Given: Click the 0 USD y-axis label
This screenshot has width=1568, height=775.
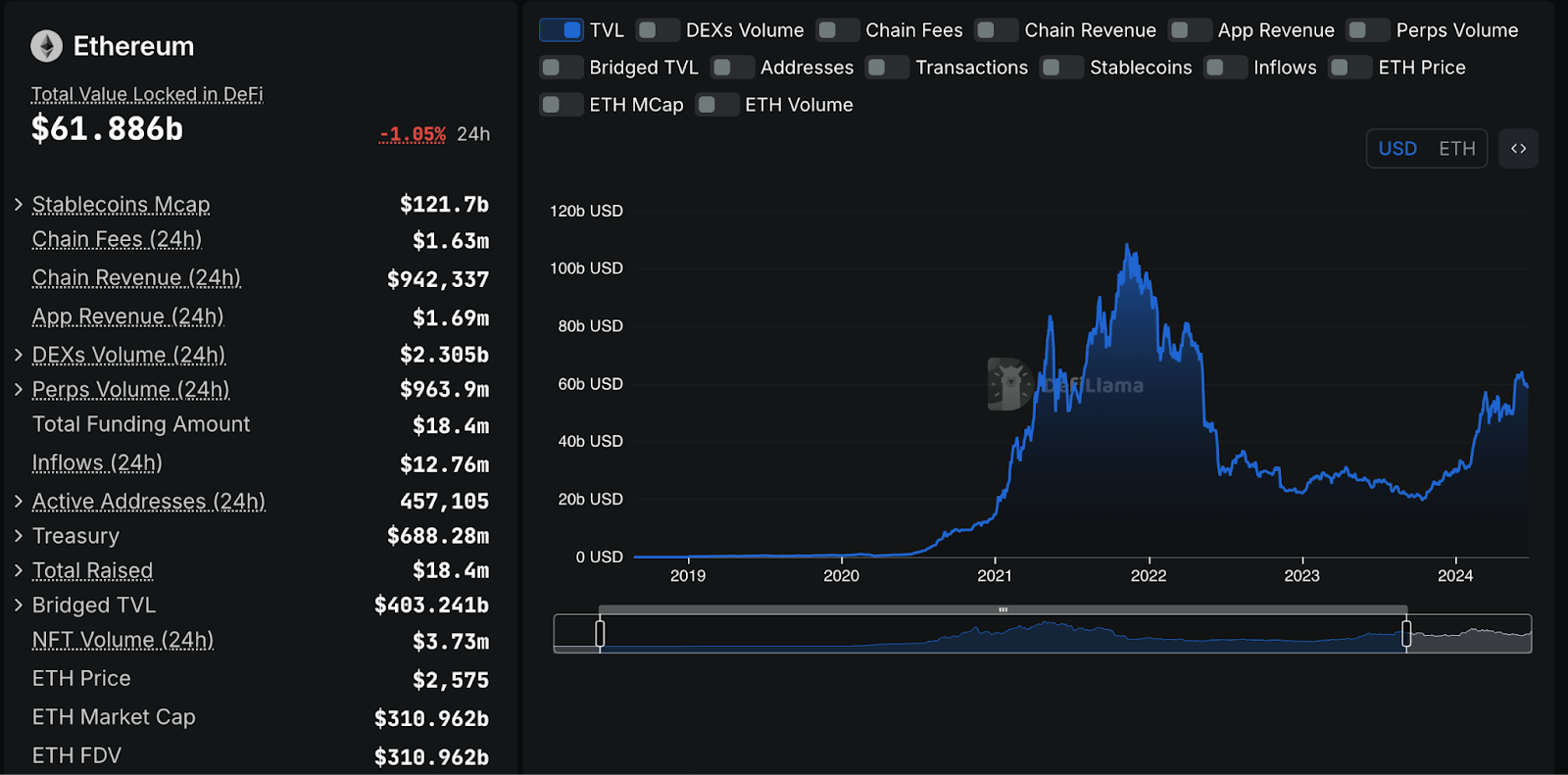Looking at the screenshot, I should 599,557.
